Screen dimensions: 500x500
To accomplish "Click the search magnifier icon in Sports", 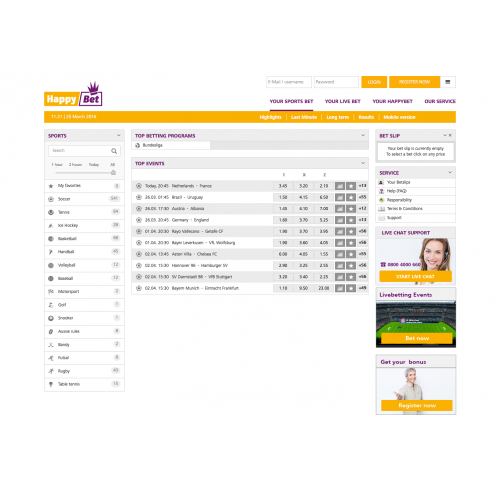I will click(114, 151).
